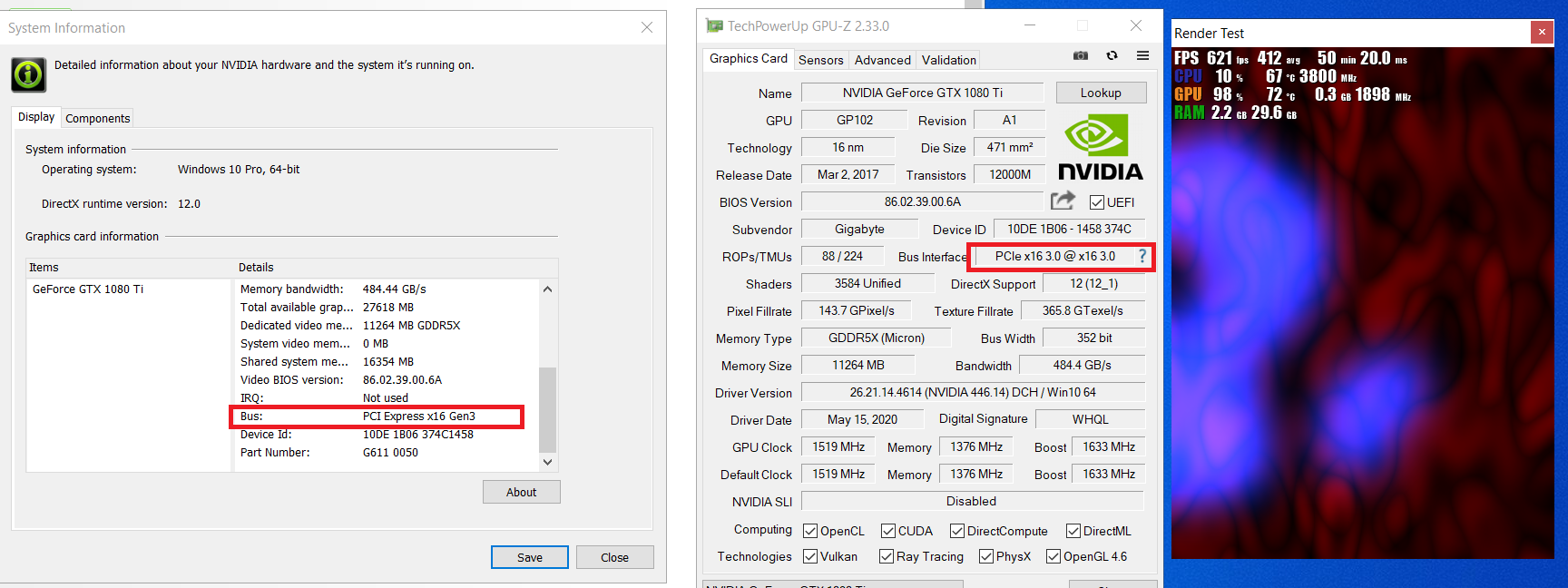
Task: Click the question mark beside Bus Interface
Action: point(1142,257)
